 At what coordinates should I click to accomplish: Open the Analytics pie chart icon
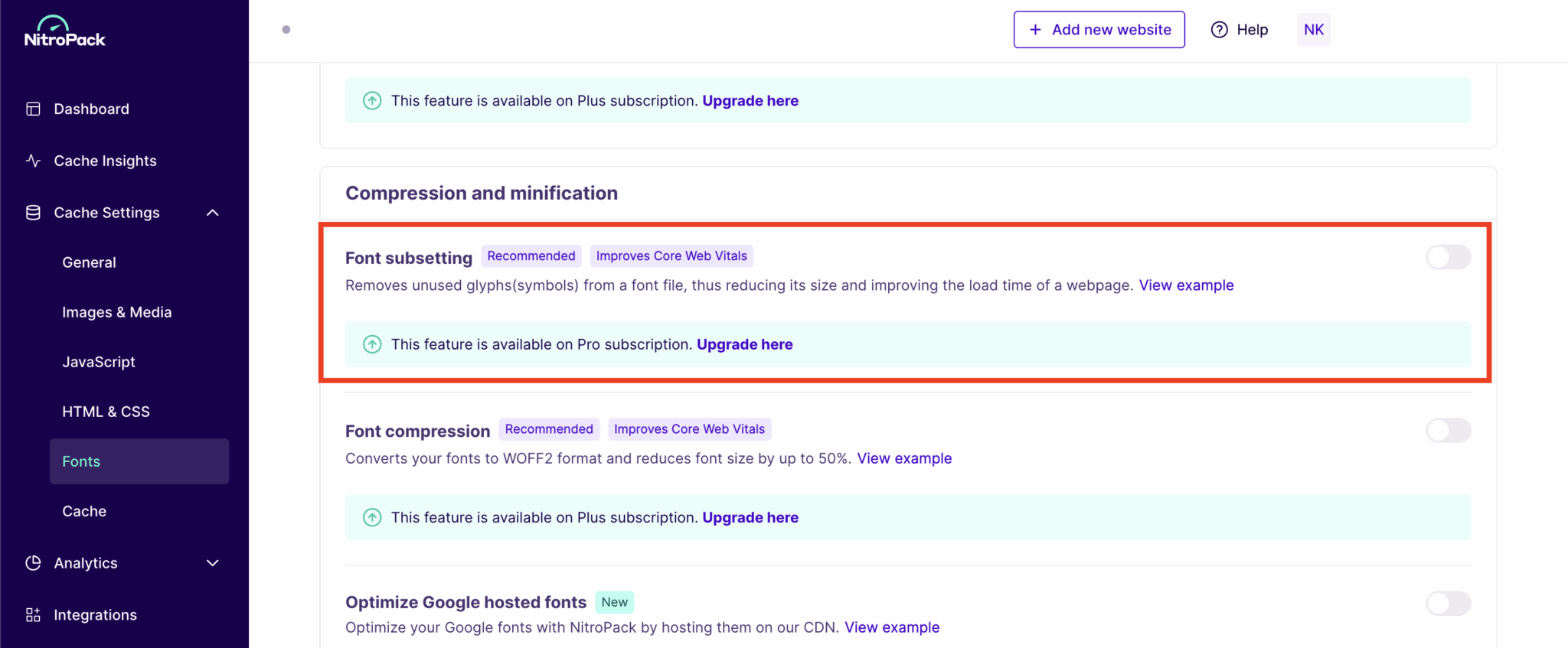[x=33, y=563]
